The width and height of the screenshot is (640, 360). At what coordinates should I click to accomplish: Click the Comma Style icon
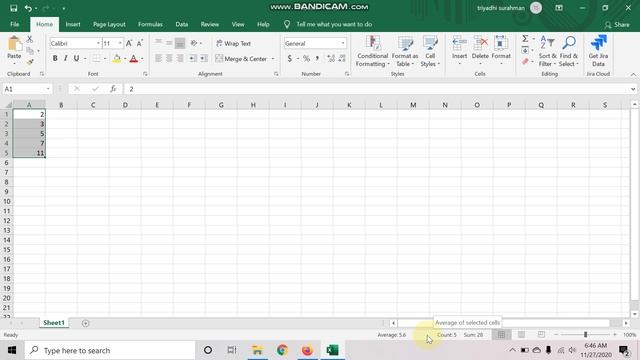tap(317, 59)
